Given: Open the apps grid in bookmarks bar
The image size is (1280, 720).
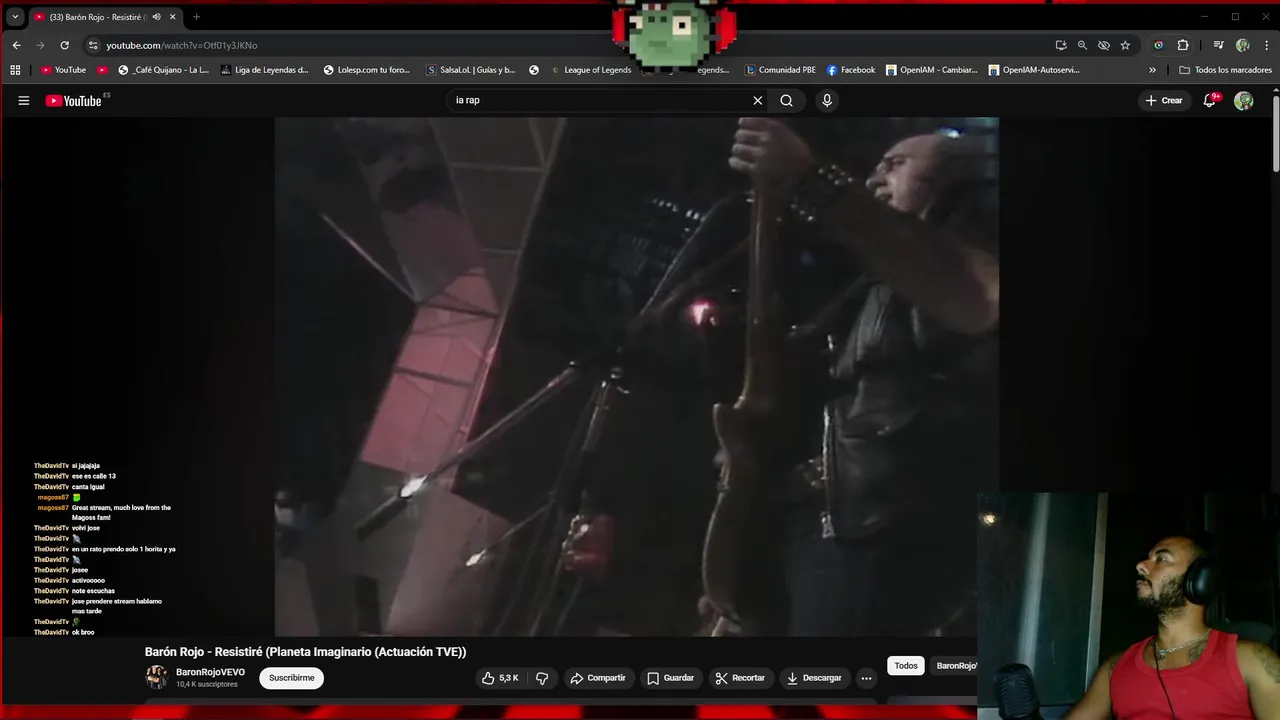Looking at the screenshot, I should [14, 70].
